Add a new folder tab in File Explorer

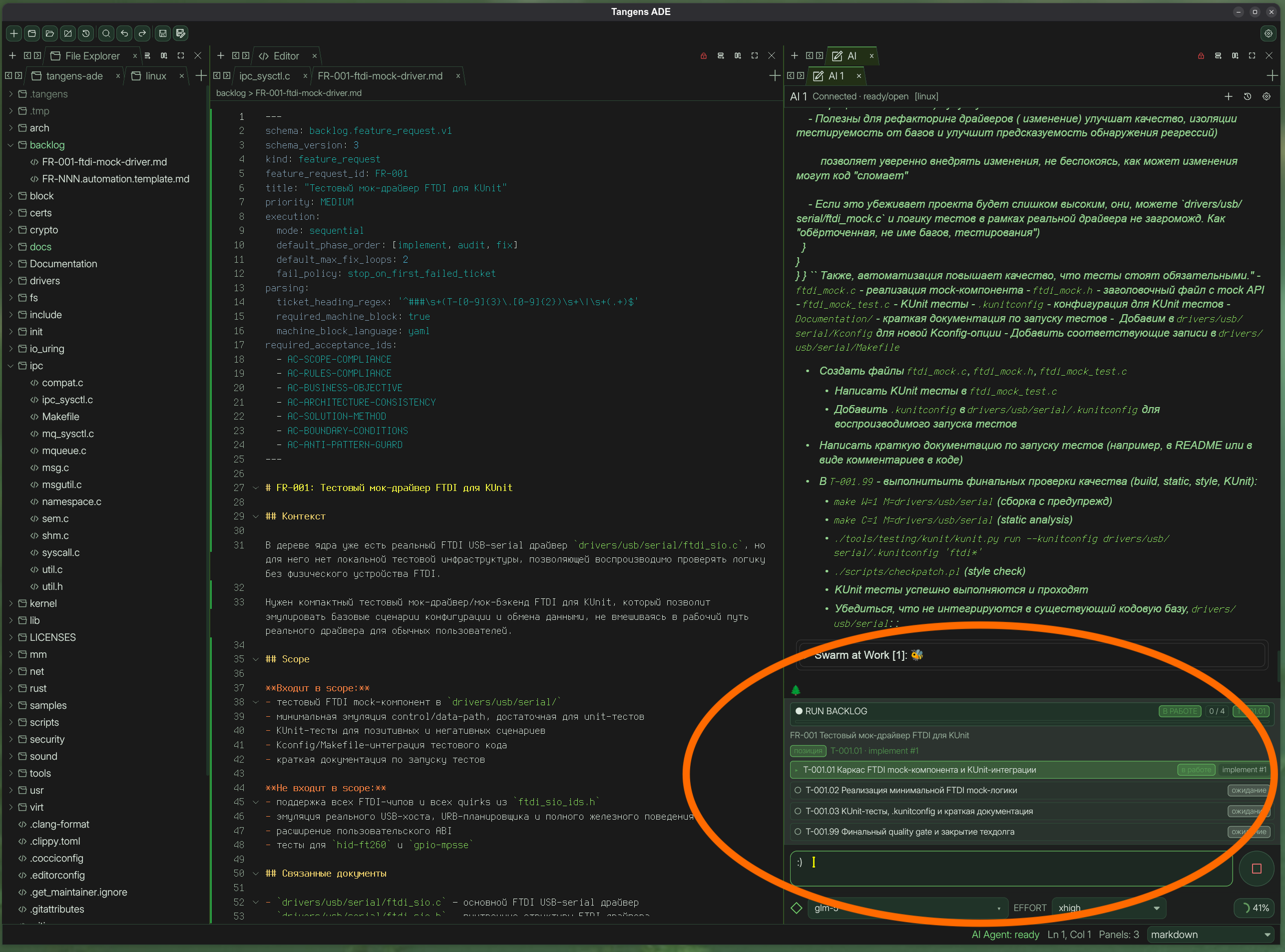point(201,76)
